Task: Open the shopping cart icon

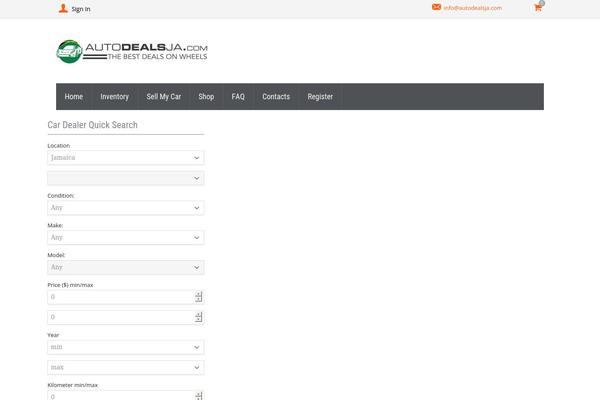Action: 538,7
